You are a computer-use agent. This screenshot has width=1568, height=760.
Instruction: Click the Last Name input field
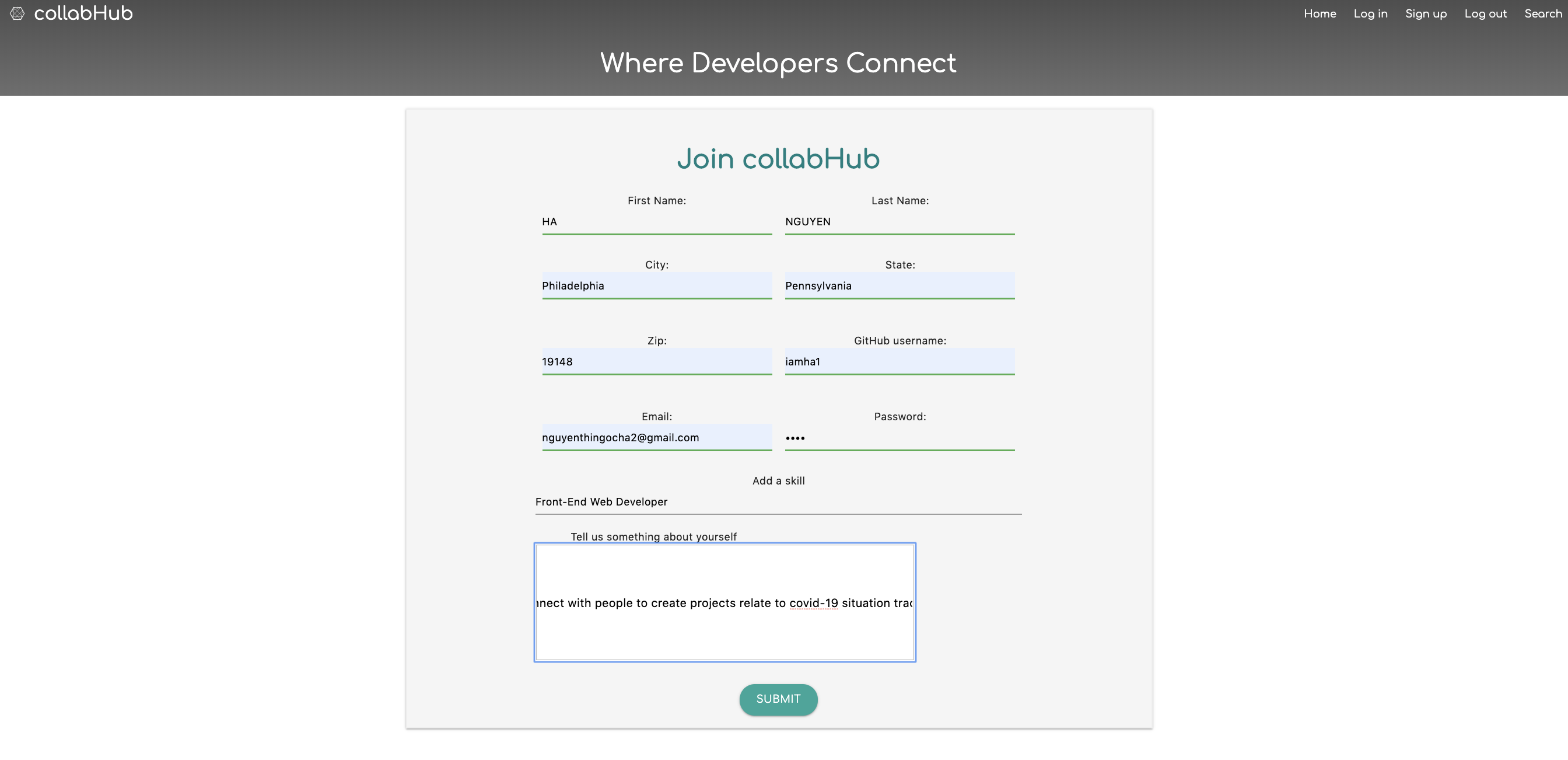pos(899,221)
